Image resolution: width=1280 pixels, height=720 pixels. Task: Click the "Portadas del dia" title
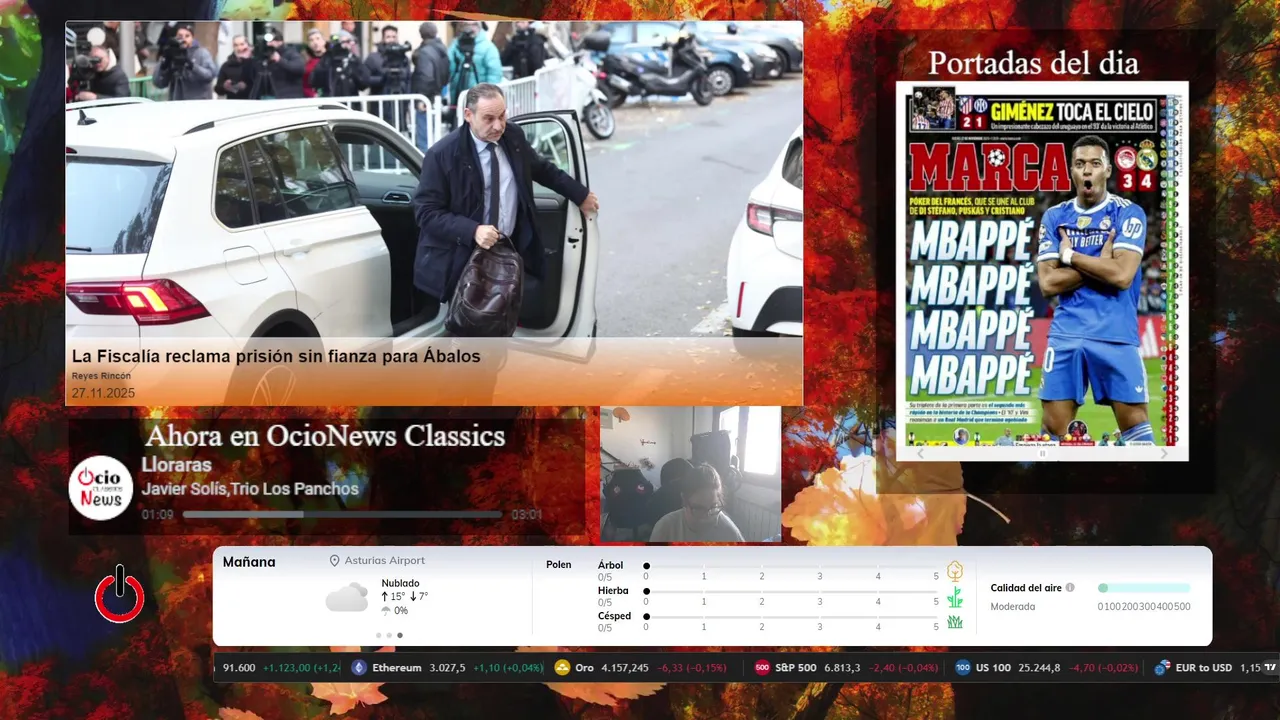[x=1033, y=63]
